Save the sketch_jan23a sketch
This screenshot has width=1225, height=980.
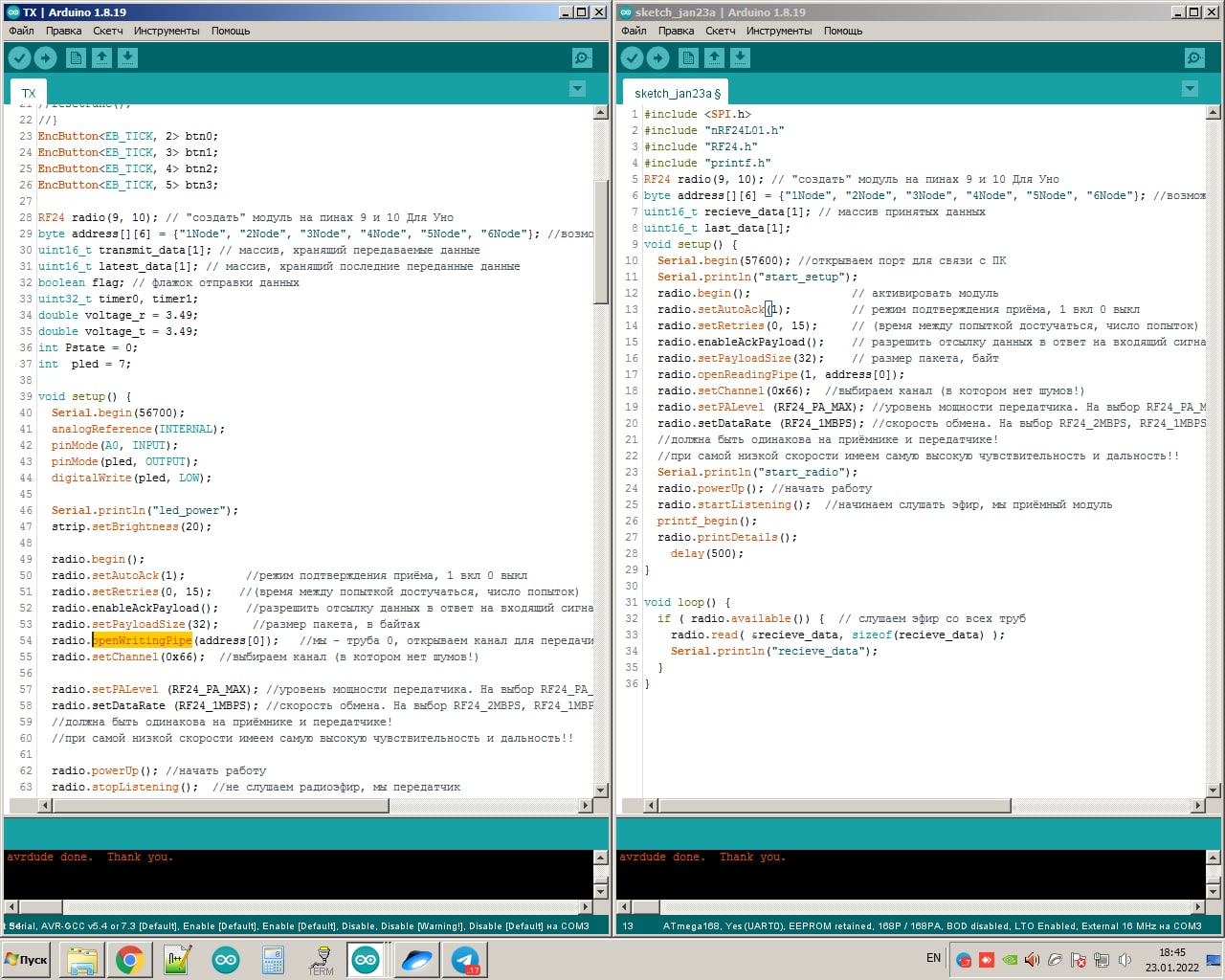(x=740, y=58)
